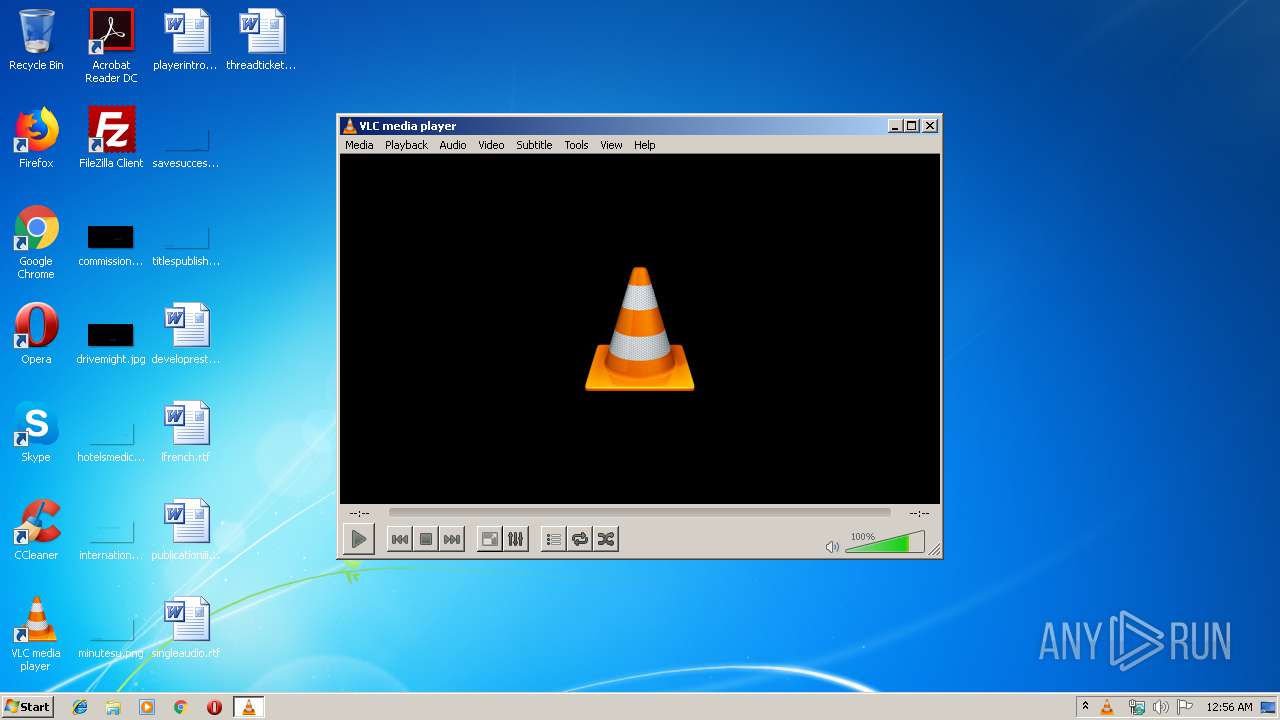Select VLC media player desktop shortcut

36,634
